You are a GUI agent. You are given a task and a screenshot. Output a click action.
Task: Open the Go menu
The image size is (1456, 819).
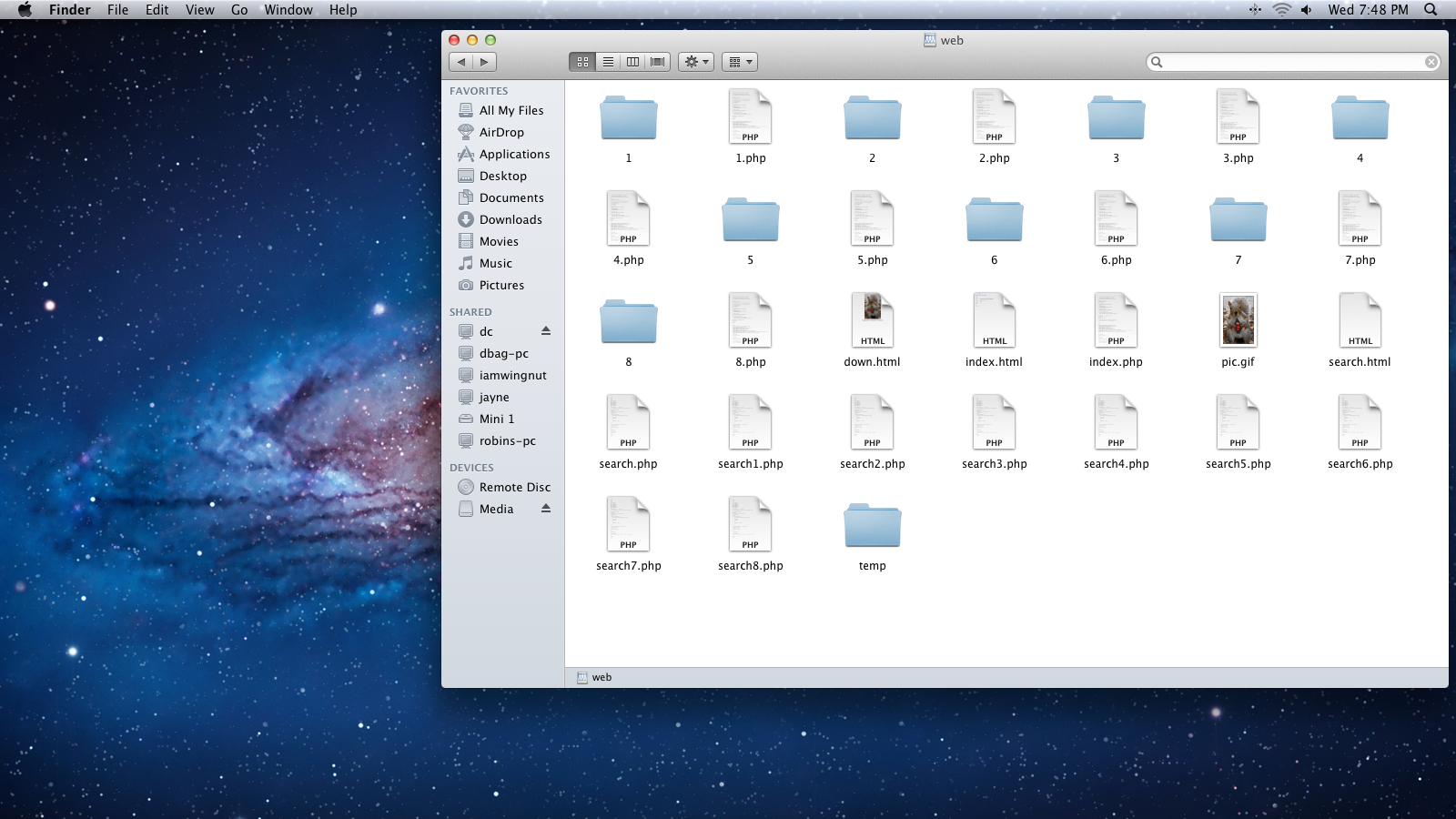click(239, 10)
